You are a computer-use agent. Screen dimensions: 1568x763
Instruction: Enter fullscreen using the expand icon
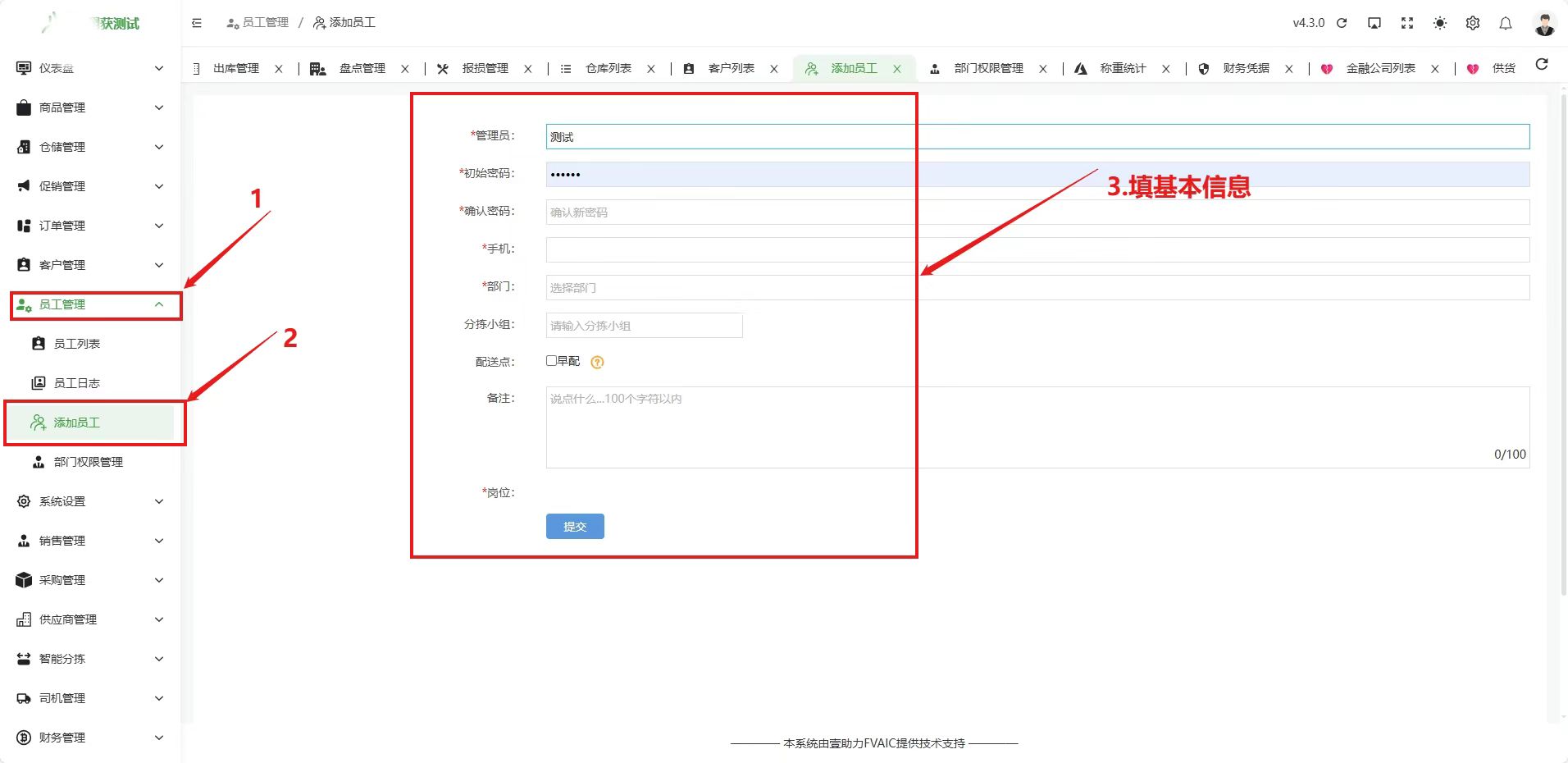click(1406, 23)
